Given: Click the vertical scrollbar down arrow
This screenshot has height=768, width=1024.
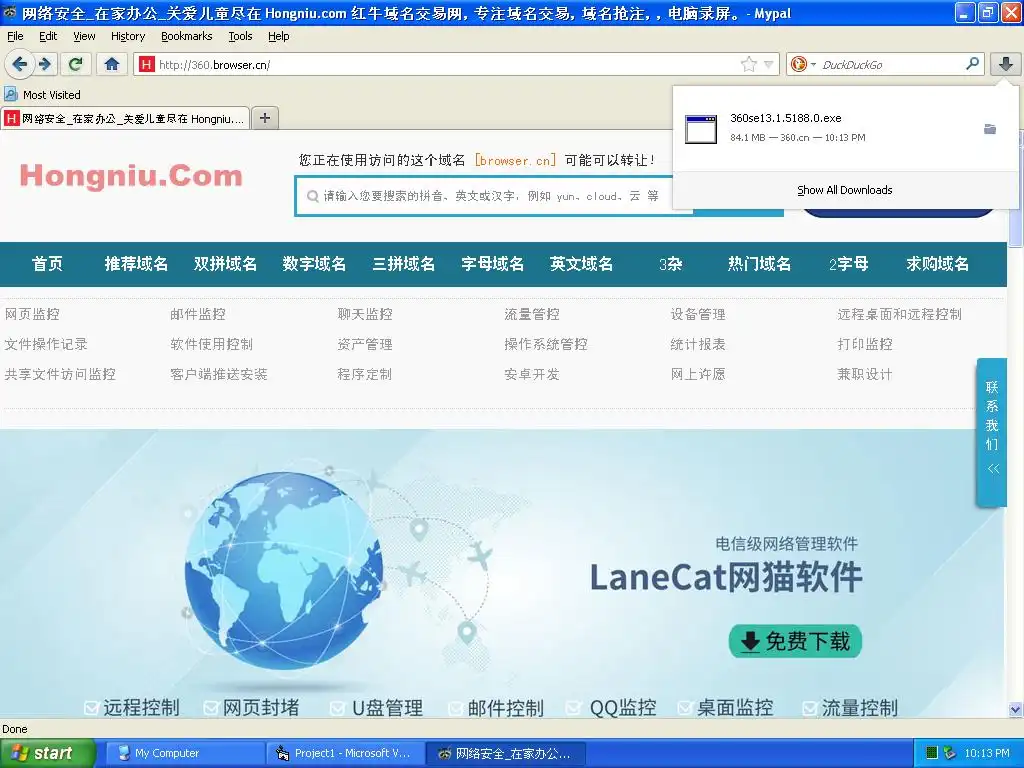Looking at the screenshot, I should (1015, 709).
